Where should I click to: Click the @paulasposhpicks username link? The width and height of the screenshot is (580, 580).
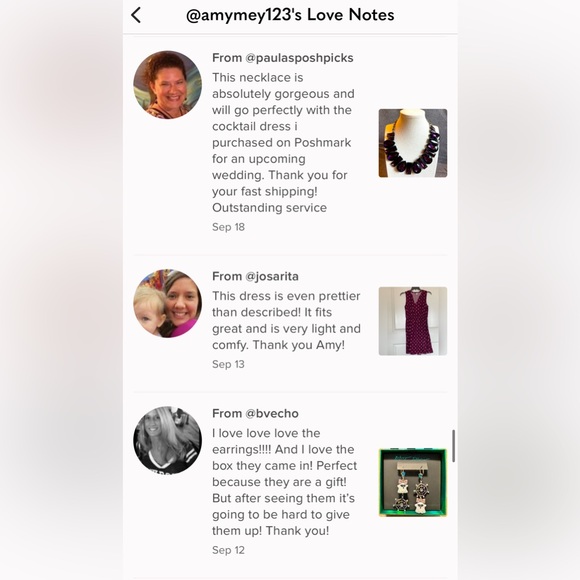299,58
